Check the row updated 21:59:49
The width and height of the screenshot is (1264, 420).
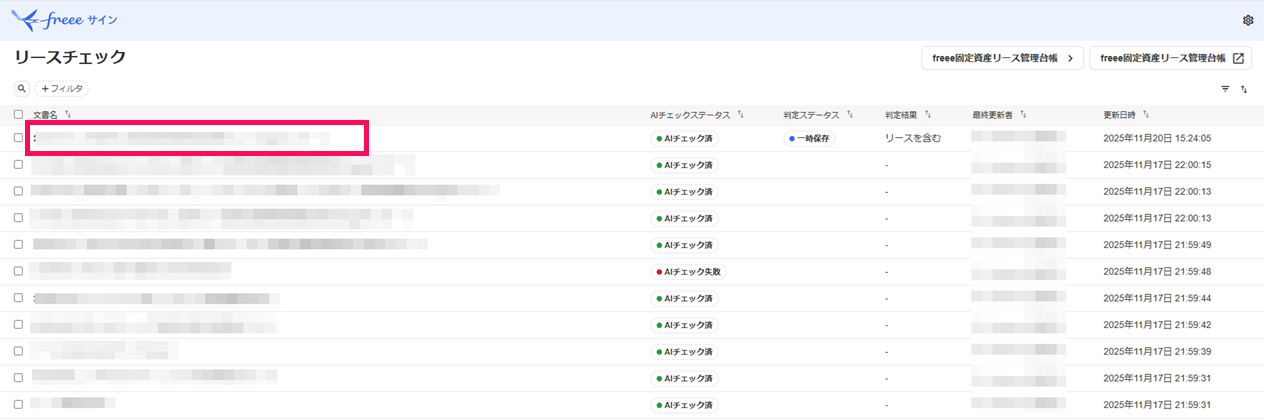[18, 244]
